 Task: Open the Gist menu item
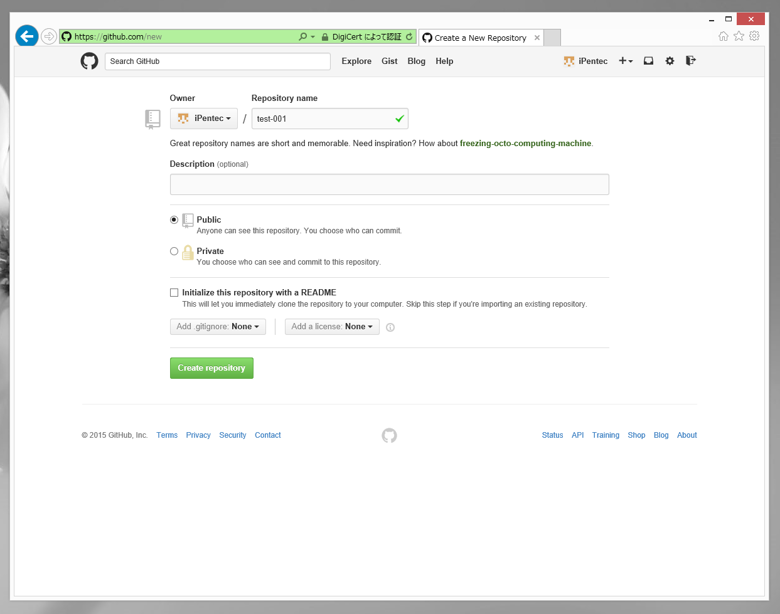tap(389, 61)
